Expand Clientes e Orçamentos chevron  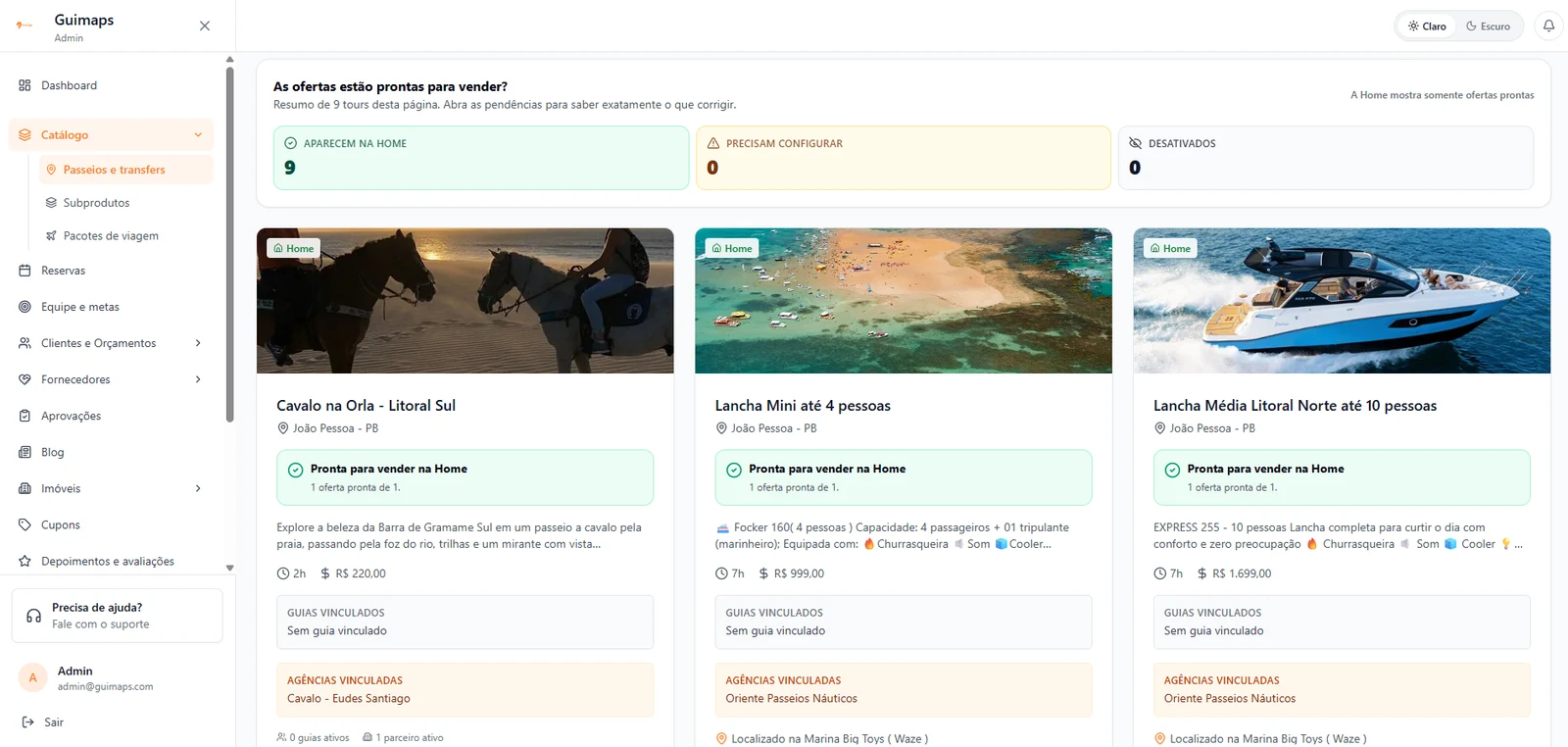pyautogui.click(x=198, y=343)
